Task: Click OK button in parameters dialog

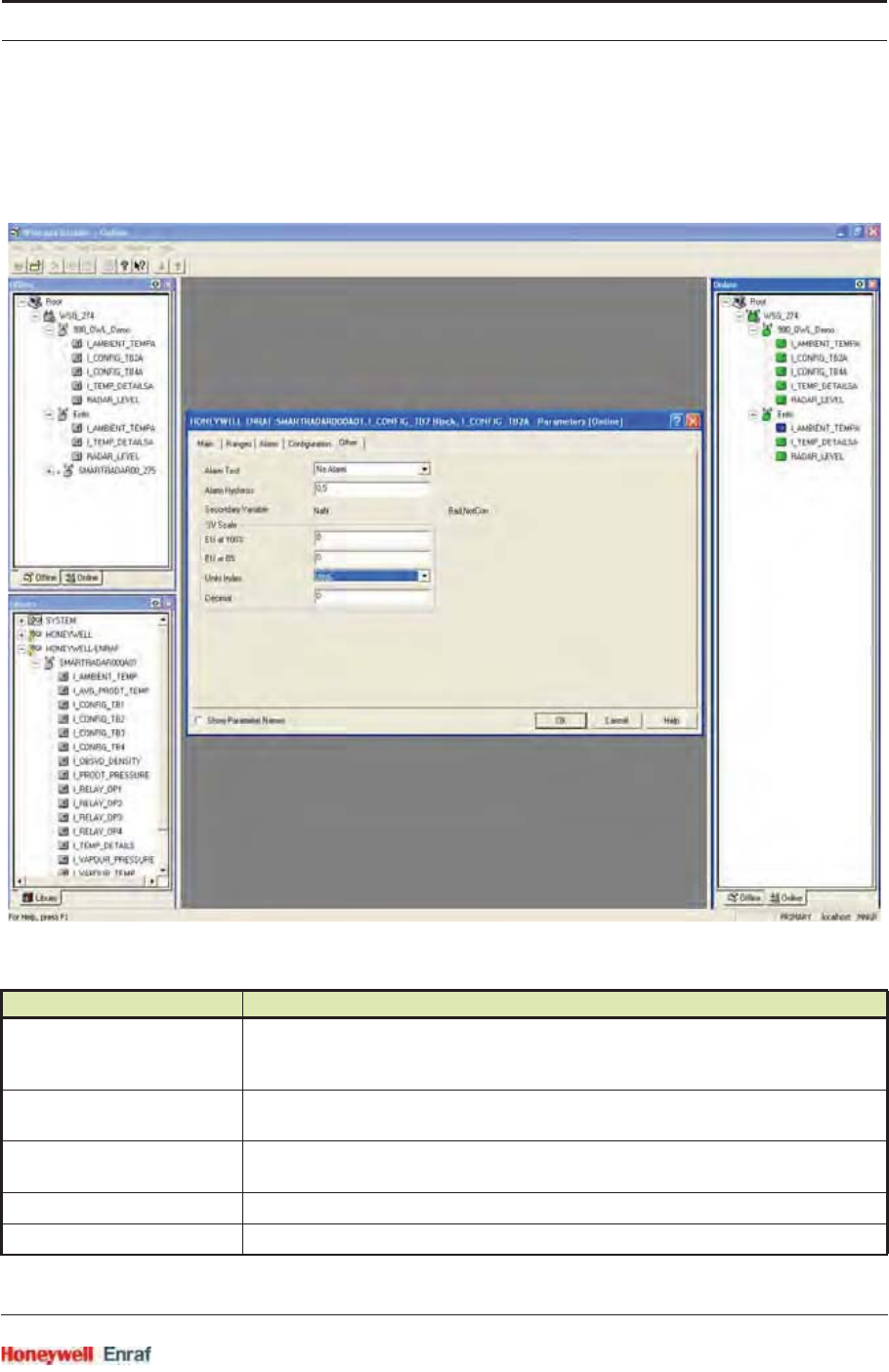Action: 561,720
